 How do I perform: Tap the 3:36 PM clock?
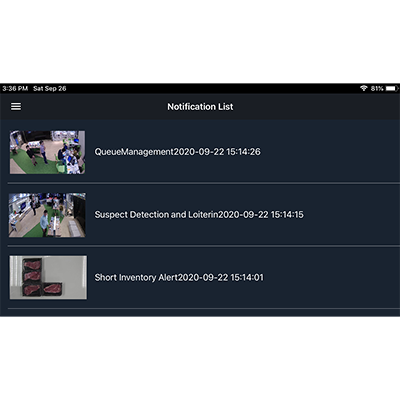(15, 88)
